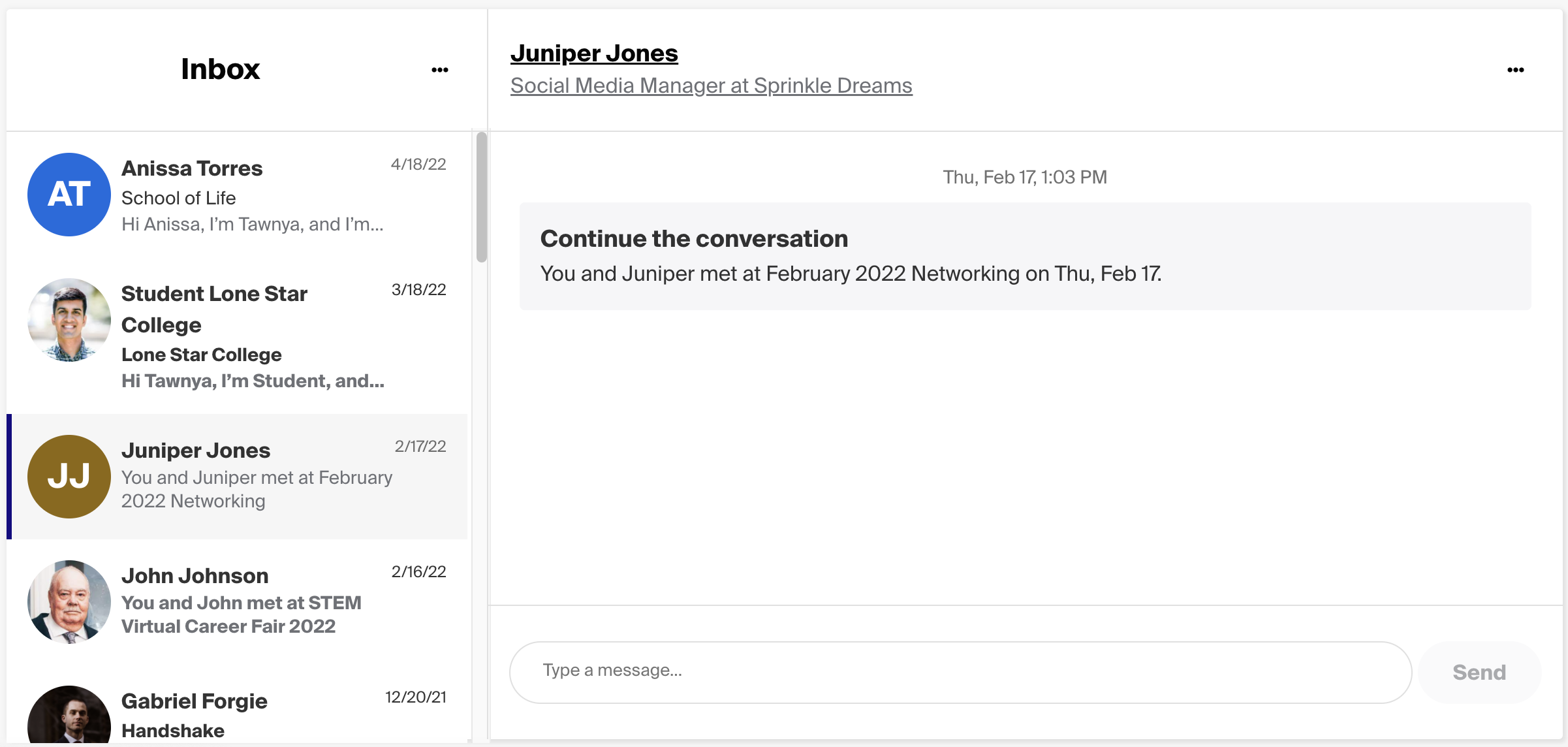The height and width of the screenshot is (747, 1568).
Task: Open Social Media Manager at Sprinkle Dreams link
Action: (x=711, y=86)
